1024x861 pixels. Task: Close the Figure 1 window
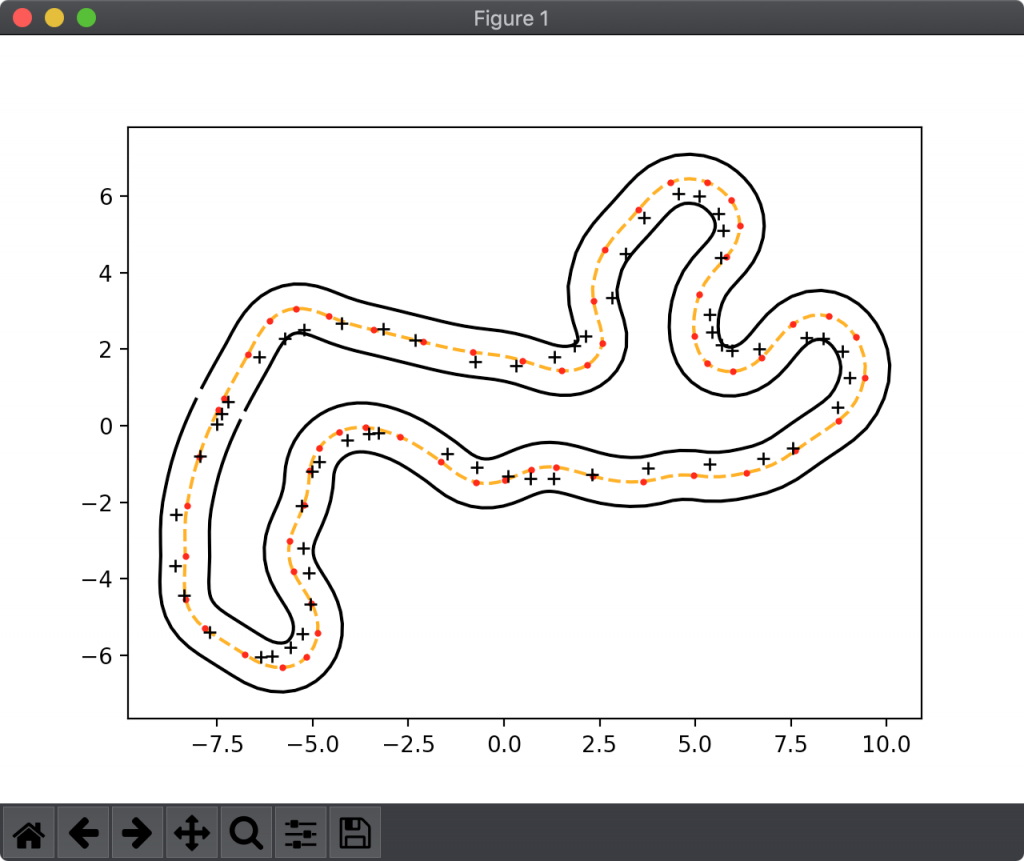tap(22, 17)
